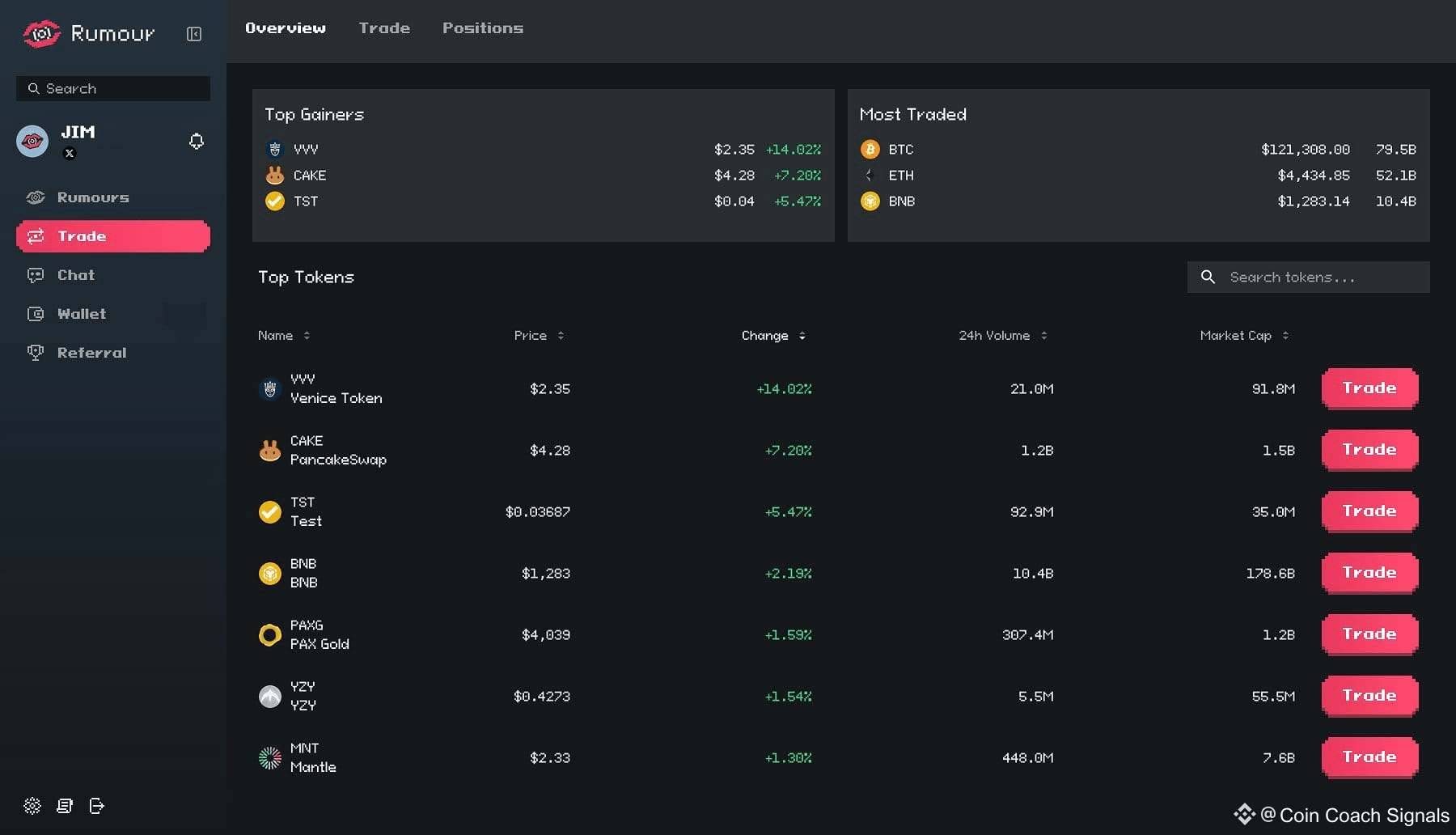Viewport: 1456px width, 835px height.
Task: Click the Rumour lips logo
Action: (x=42, y=34)
